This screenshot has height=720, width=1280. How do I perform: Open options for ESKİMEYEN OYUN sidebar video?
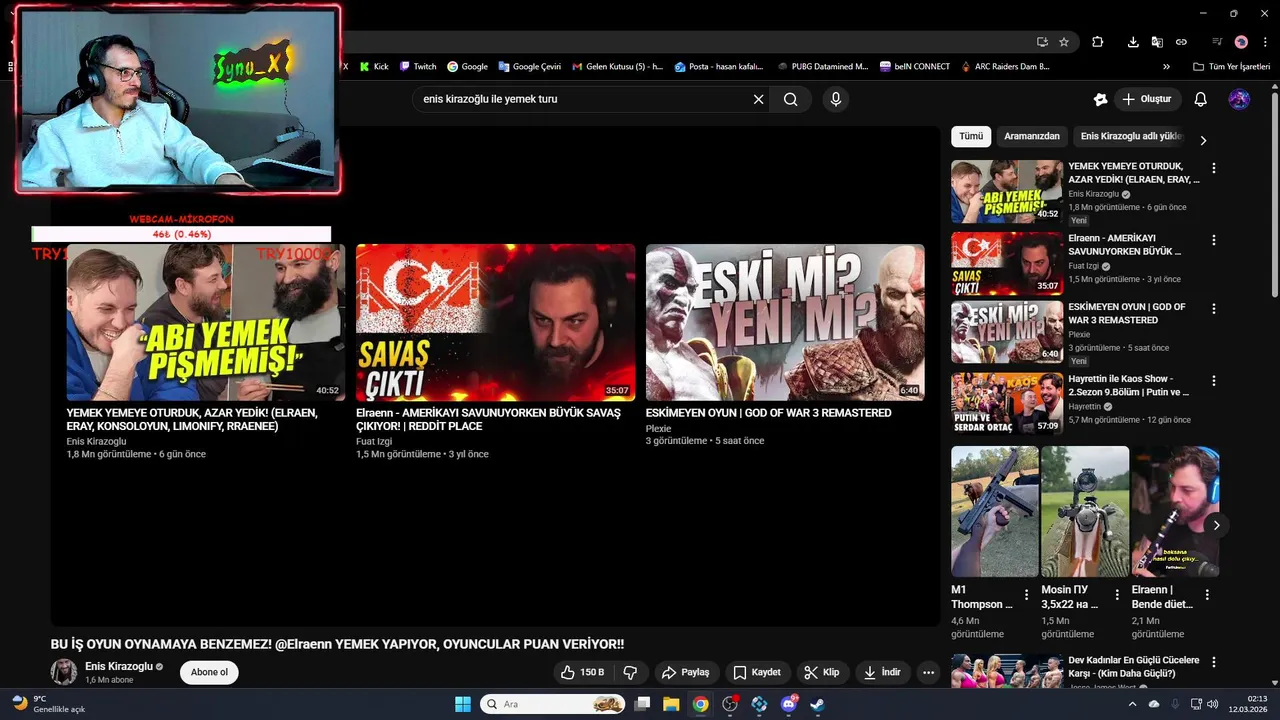(x=1214, y=309)
